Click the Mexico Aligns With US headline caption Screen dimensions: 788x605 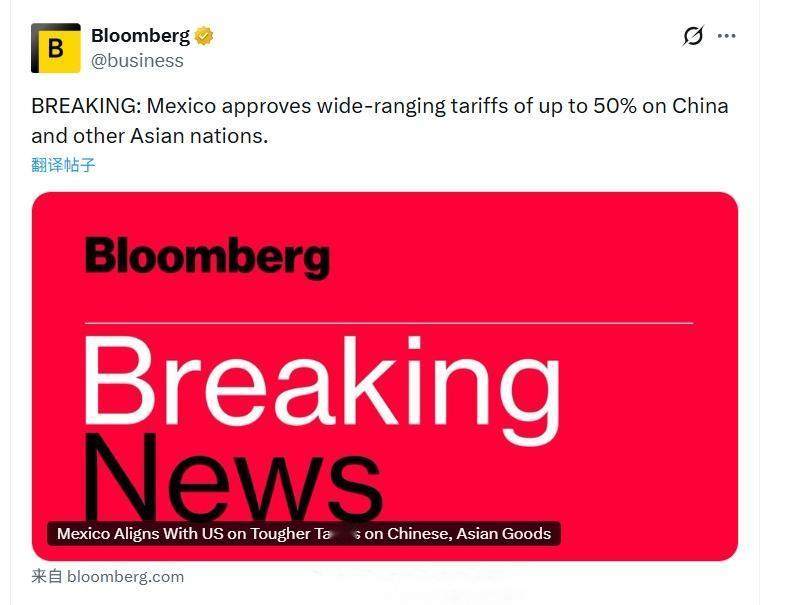point(304,533)
